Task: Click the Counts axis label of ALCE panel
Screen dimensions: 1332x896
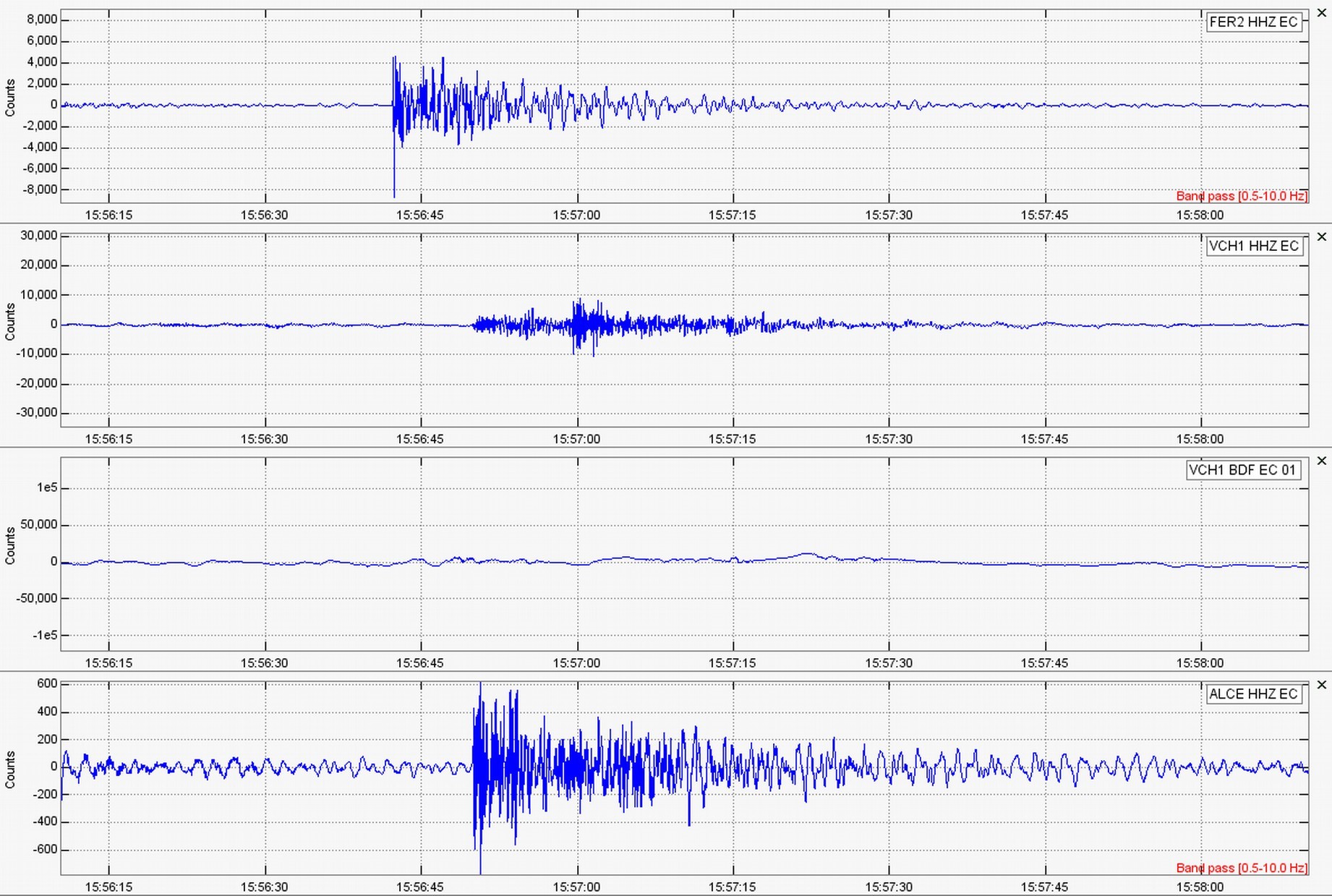Action: click(10, 769)
